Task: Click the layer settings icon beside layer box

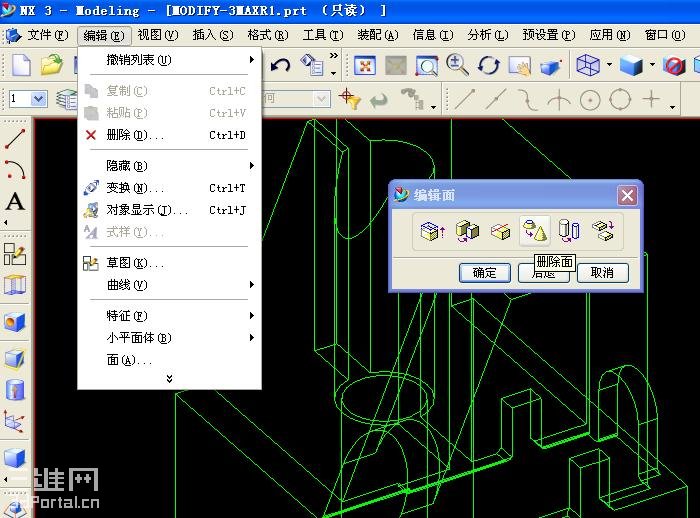Action: pyautogui.click(x=66, y=98)
